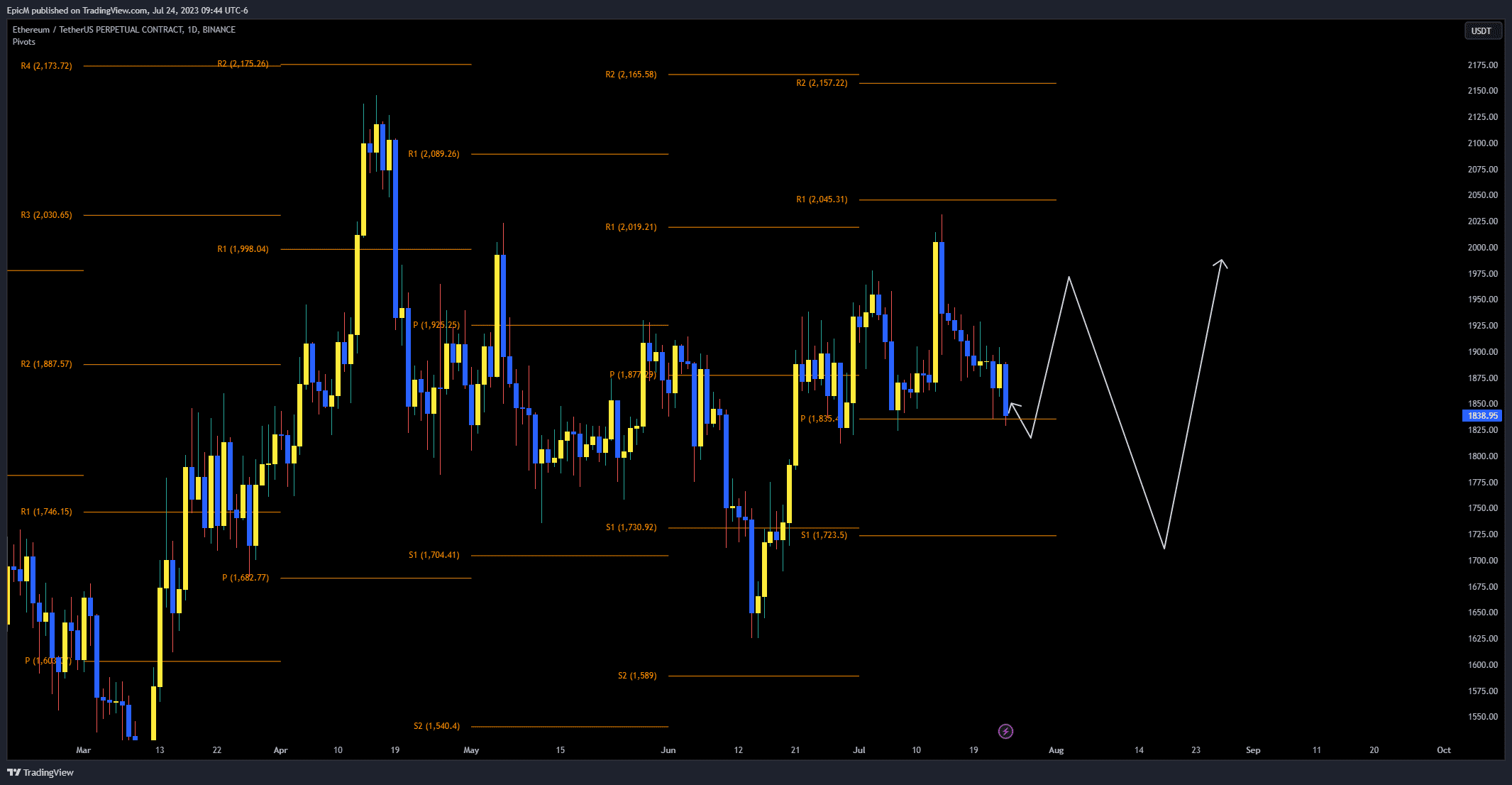
Task: Click the EpicM published on TradingView.com header
Action: tap(128, 11)
